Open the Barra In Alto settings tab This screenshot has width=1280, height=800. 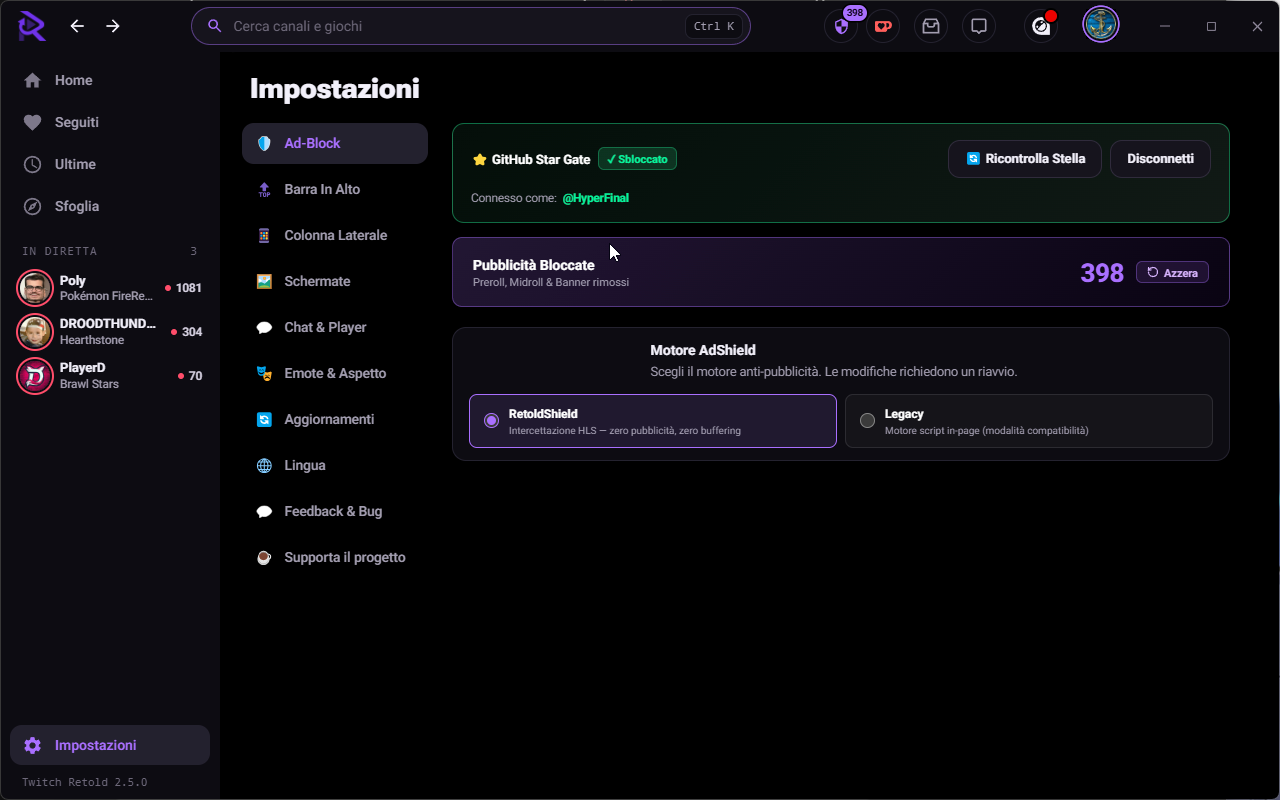(335, 189)
